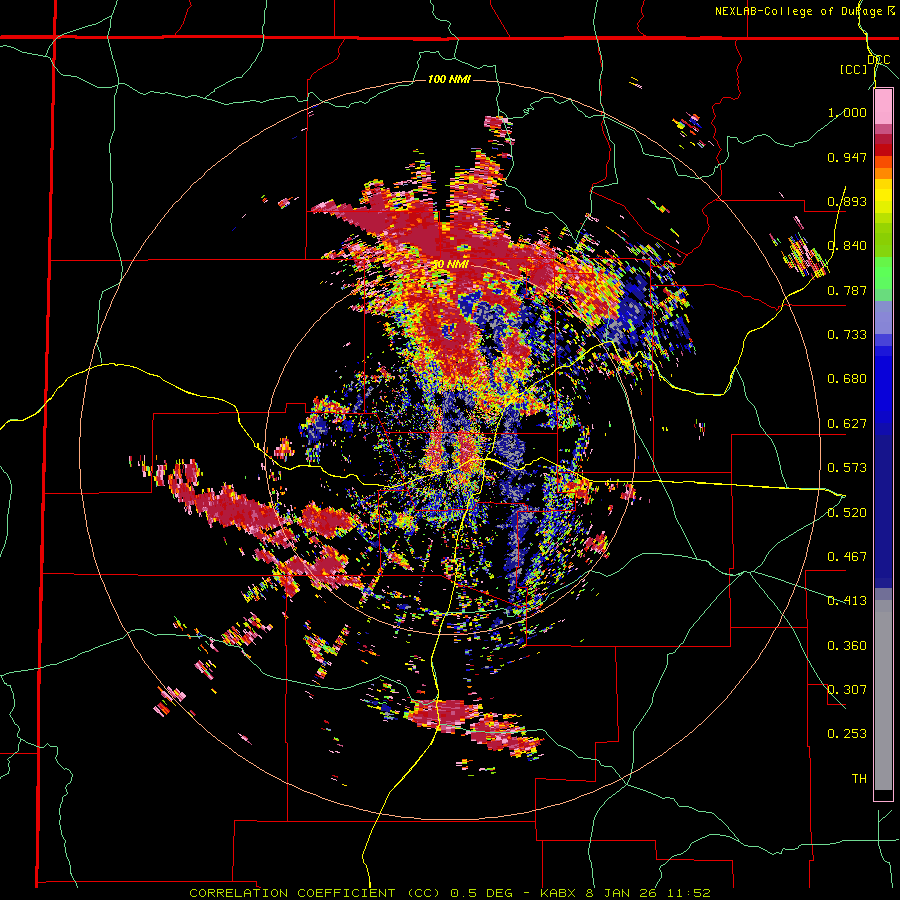
Task: Click the large gray segment of color scale
Action: 883,695
